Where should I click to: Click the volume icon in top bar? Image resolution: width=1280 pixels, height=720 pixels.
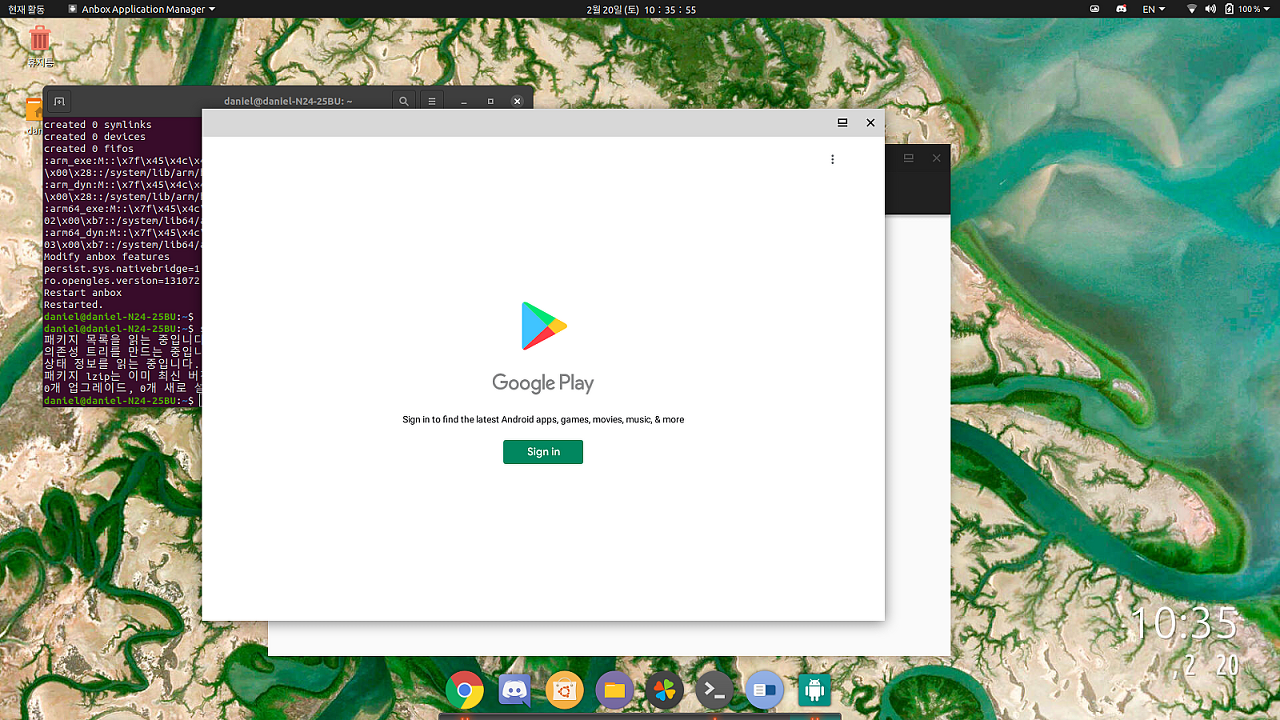(x=1211, y=9)
